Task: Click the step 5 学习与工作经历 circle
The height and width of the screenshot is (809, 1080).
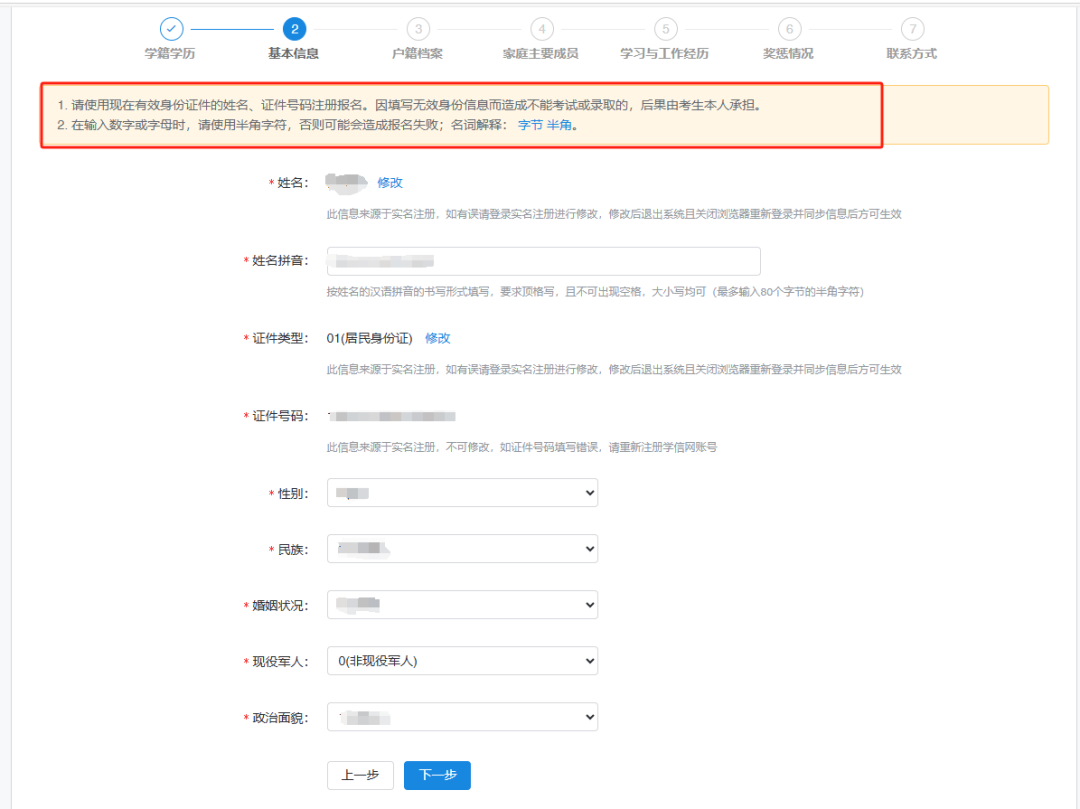Action: (x=665, y=29)
